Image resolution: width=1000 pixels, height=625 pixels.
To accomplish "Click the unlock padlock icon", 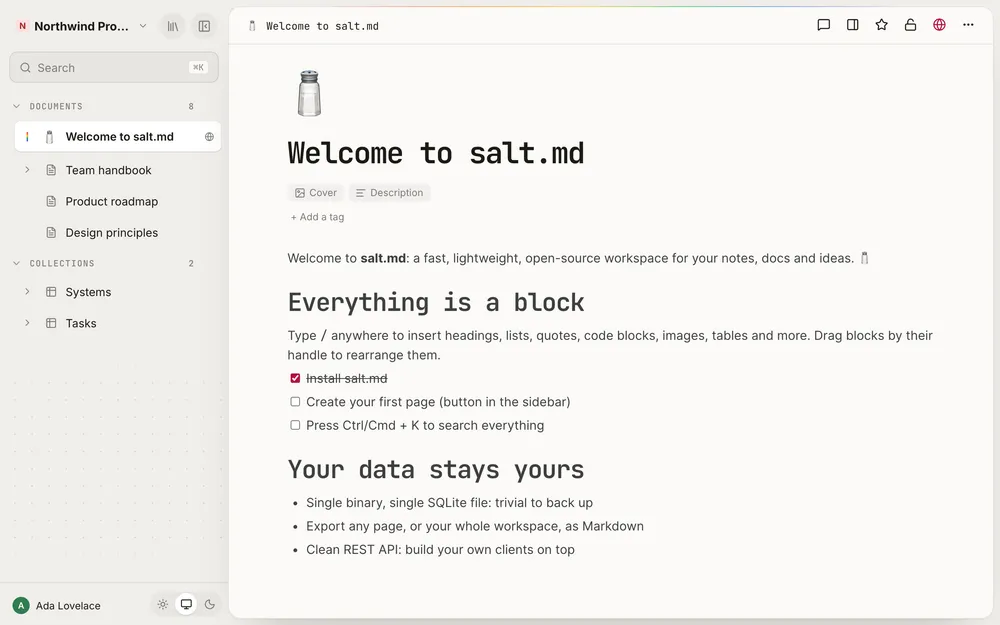I will [x=910, y=25].
